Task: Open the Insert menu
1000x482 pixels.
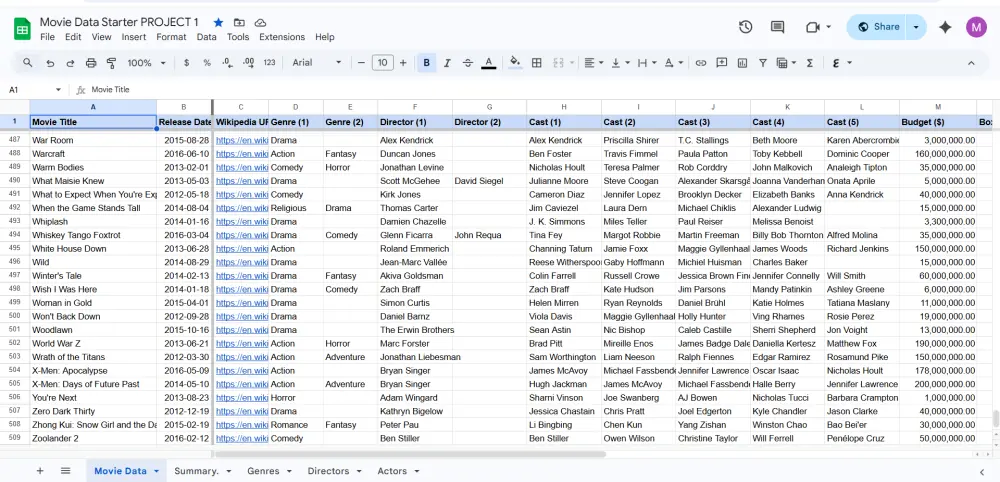Action: [x=134, y=37]
